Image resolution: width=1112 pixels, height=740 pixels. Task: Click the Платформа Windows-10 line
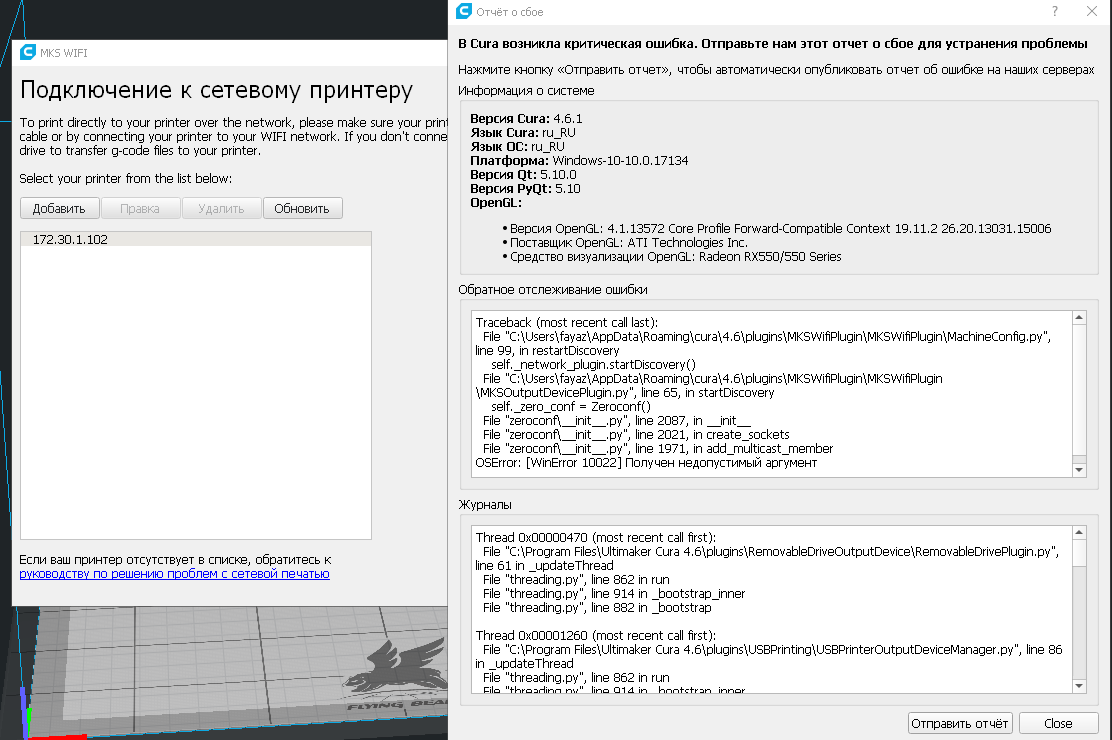(x=579, y=160)
